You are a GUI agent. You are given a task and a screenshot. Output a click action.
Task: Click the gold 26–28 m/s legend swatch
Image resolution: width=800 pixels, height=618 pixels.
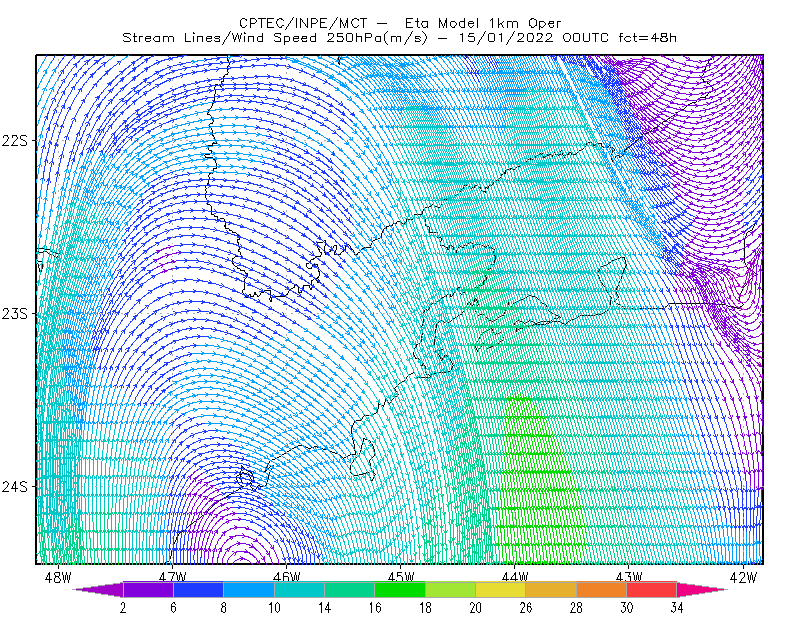[x=551, y=589]
